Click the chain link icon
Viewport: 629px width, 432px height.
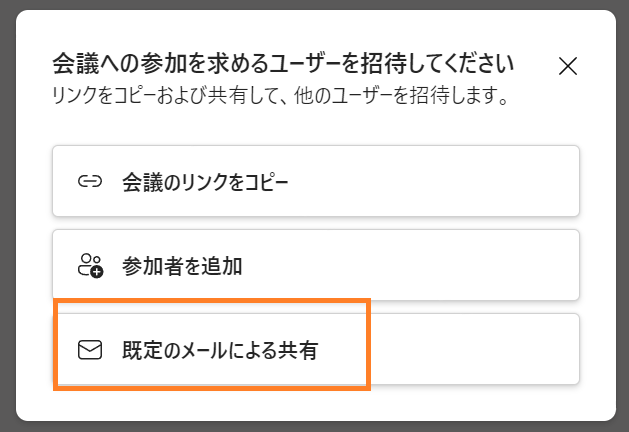tap(90, 182)
